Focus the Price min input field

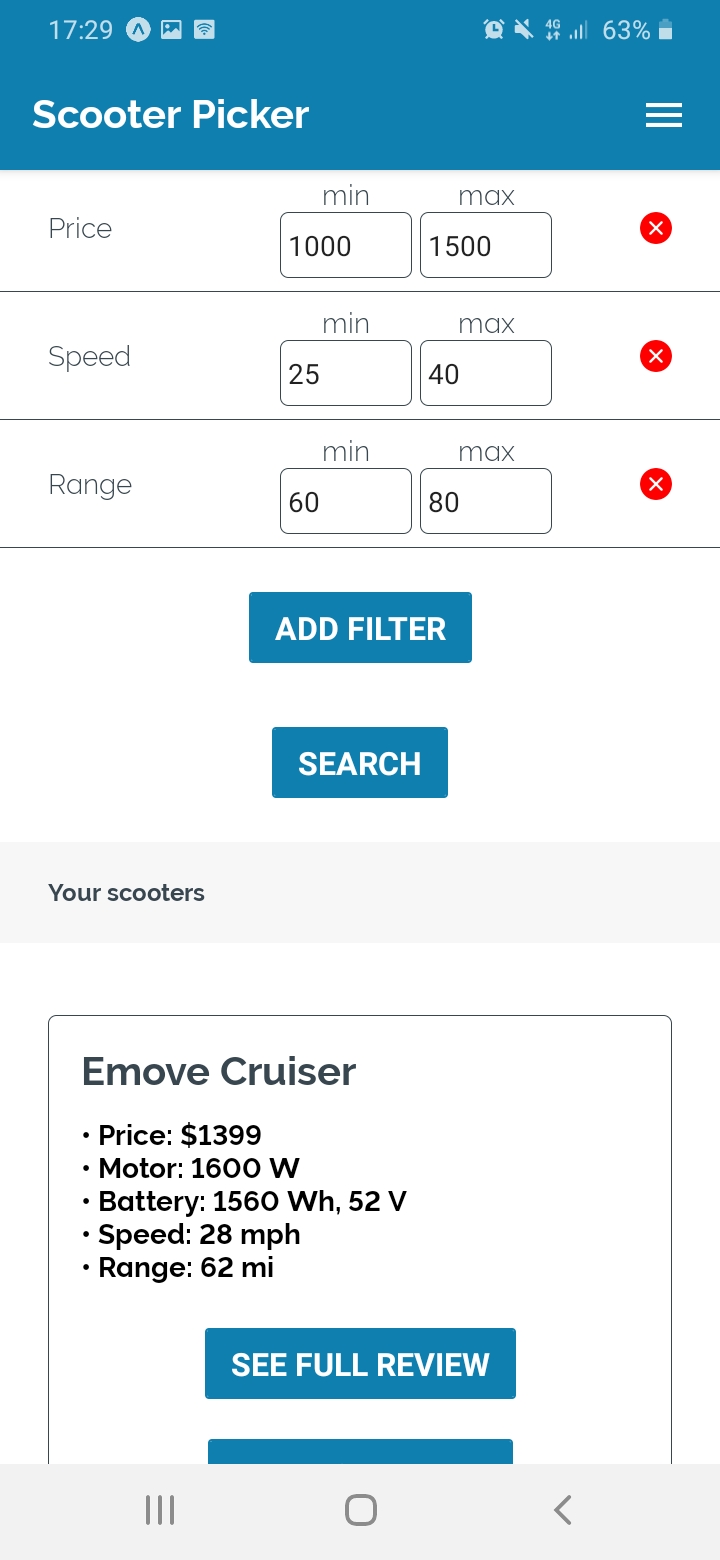(345, 245)
